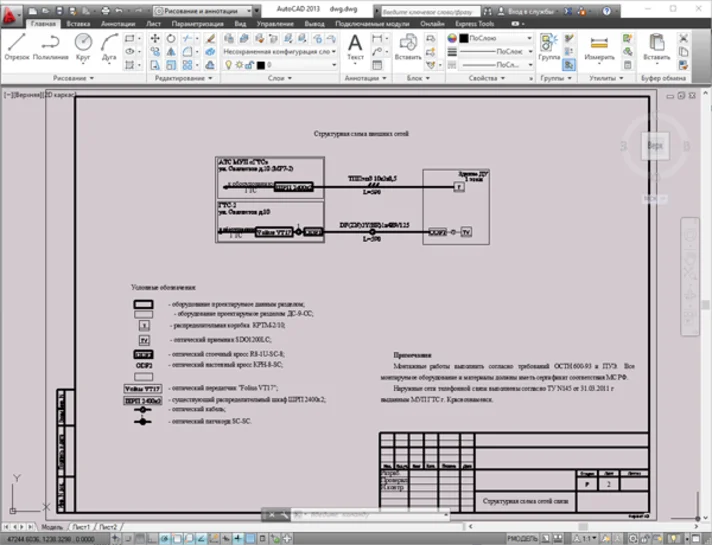Open the Вставка ribbon tab
This screenshot has height=545, width=712.
[78, 21]
